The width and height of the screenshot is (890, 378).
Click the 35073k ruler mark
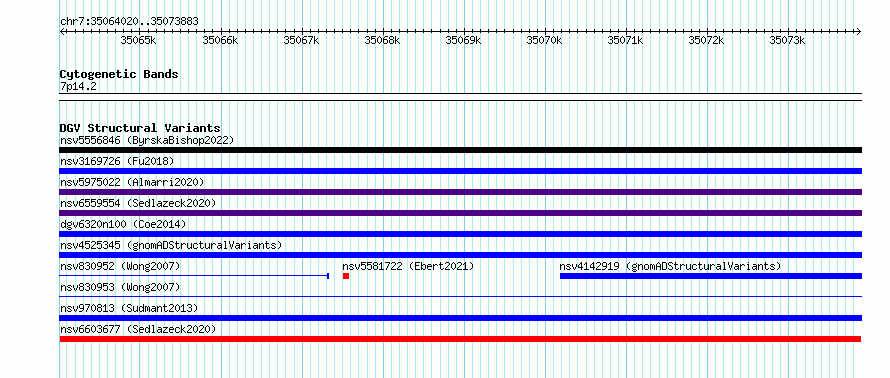click(787, 41)
